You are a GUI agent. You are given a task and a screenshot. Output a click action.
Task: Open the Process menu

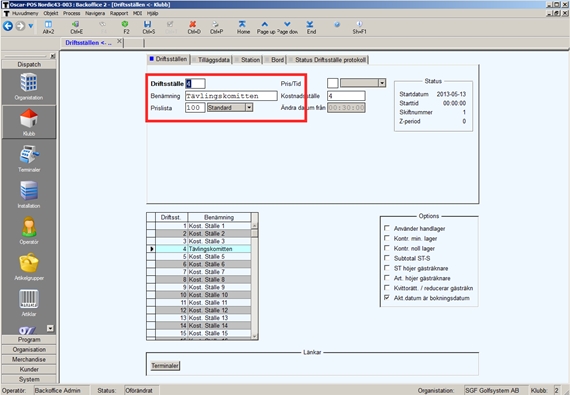coord(72,13)
